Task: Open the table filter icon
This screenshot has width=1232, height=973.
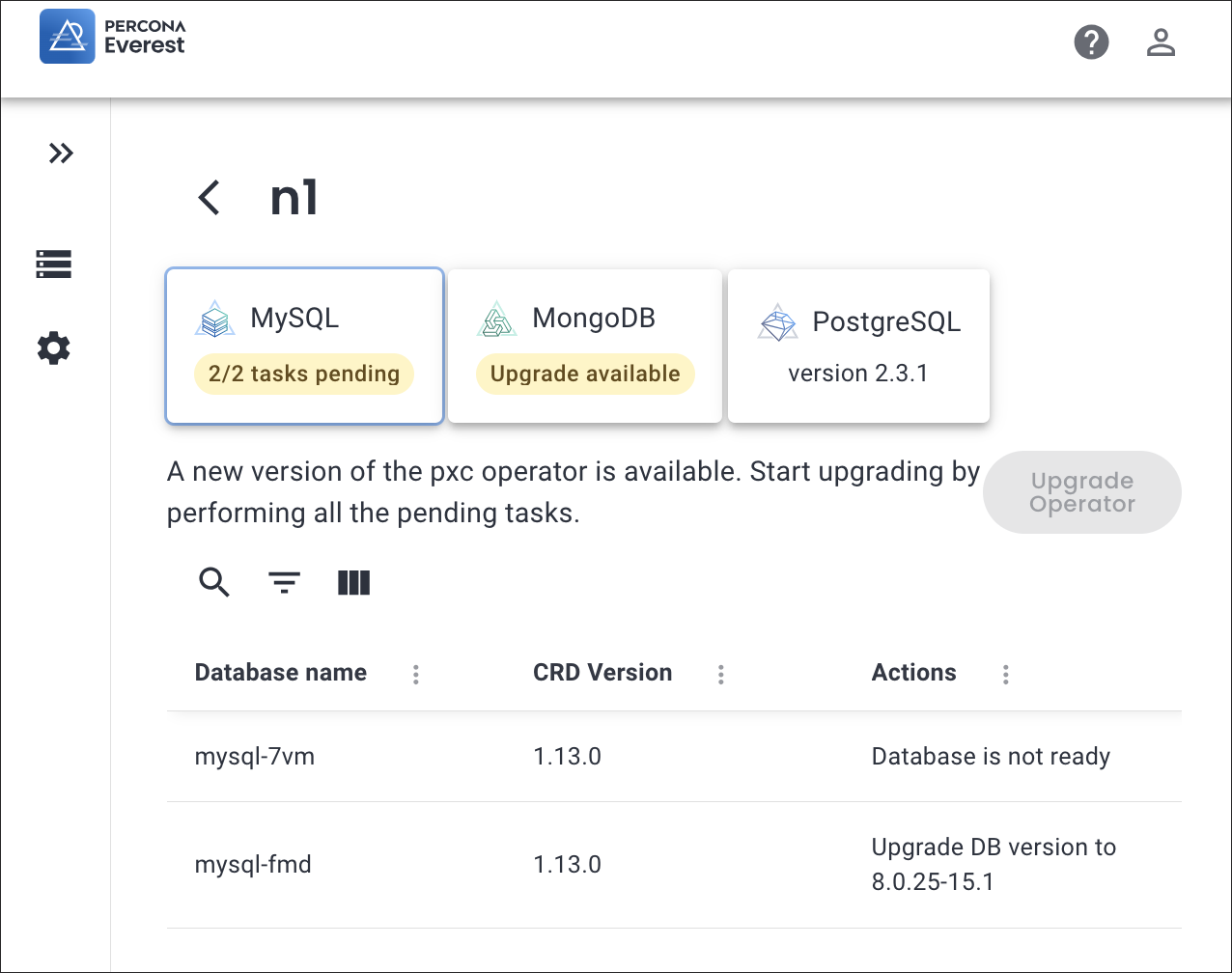Action: 284,582
